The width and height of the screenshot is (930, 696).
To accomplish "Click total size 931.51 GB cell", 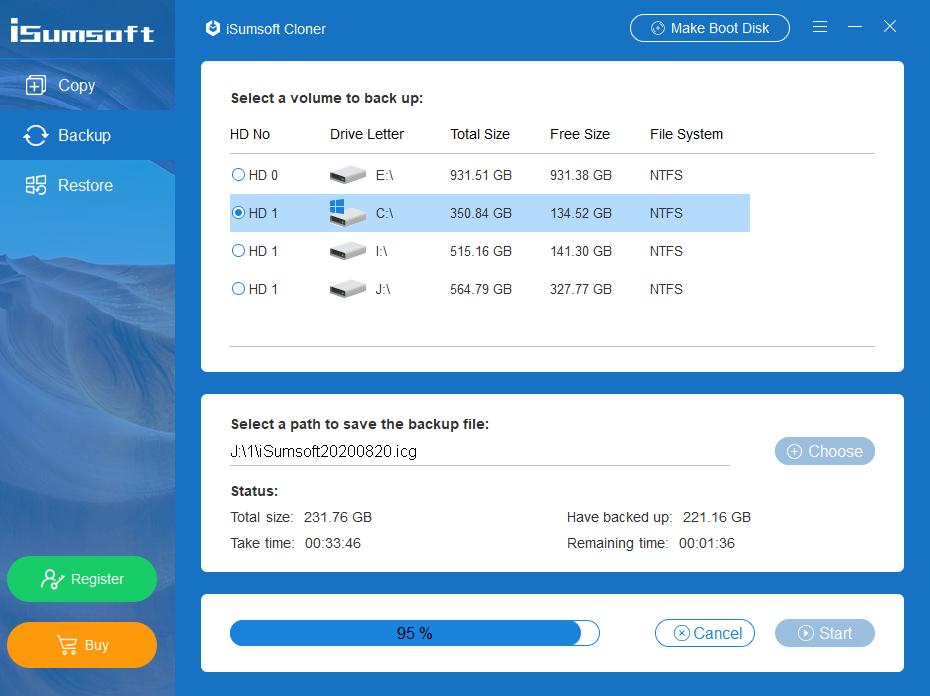I will [480, 175].
